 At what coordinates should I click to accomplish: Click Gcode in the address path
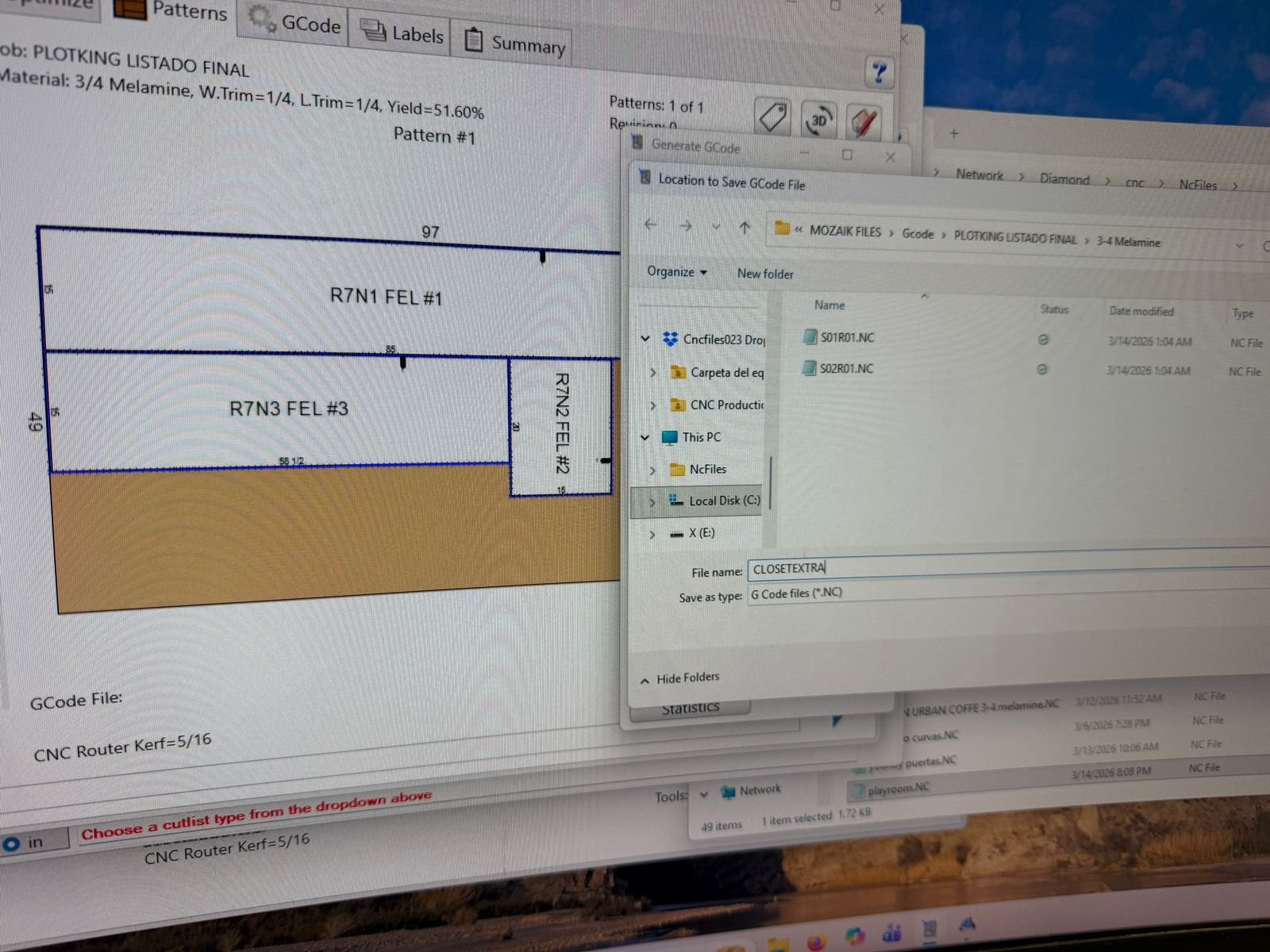pos(918,234)
